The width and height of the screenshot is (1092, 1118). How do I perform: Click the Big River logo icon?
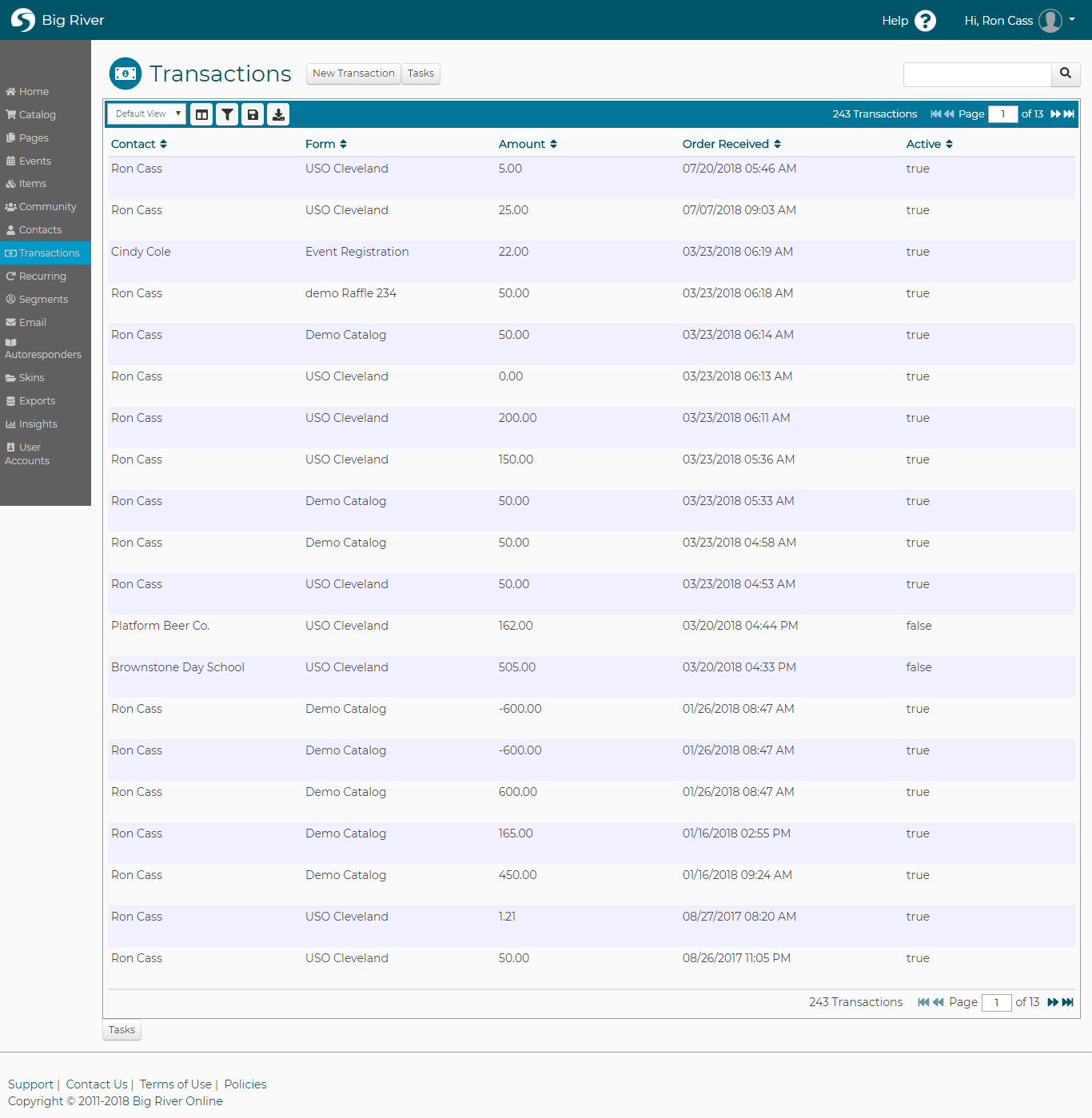pos(22,20)
